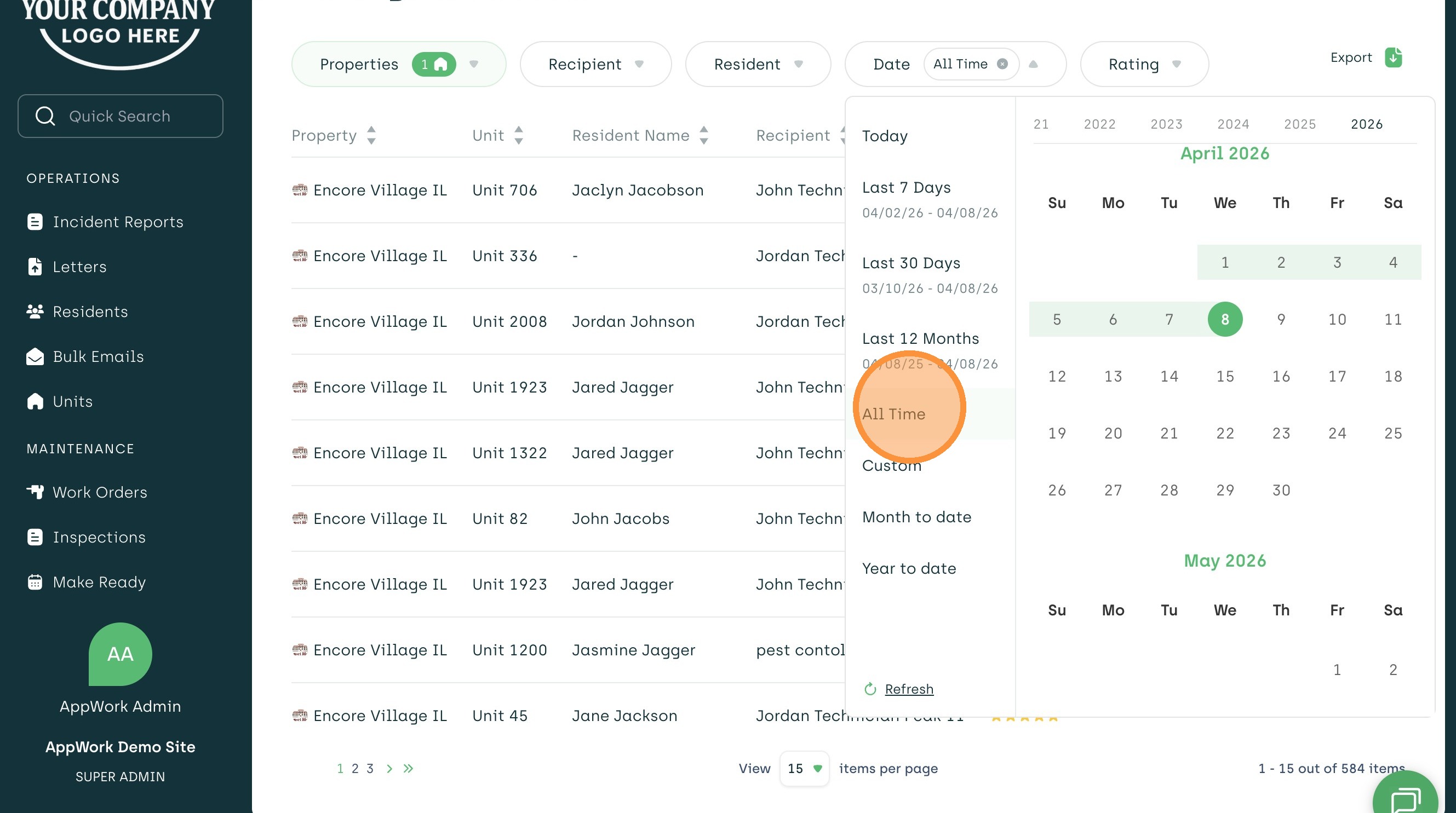
Task: Click the Refresh link
Action: pos(908,689)
